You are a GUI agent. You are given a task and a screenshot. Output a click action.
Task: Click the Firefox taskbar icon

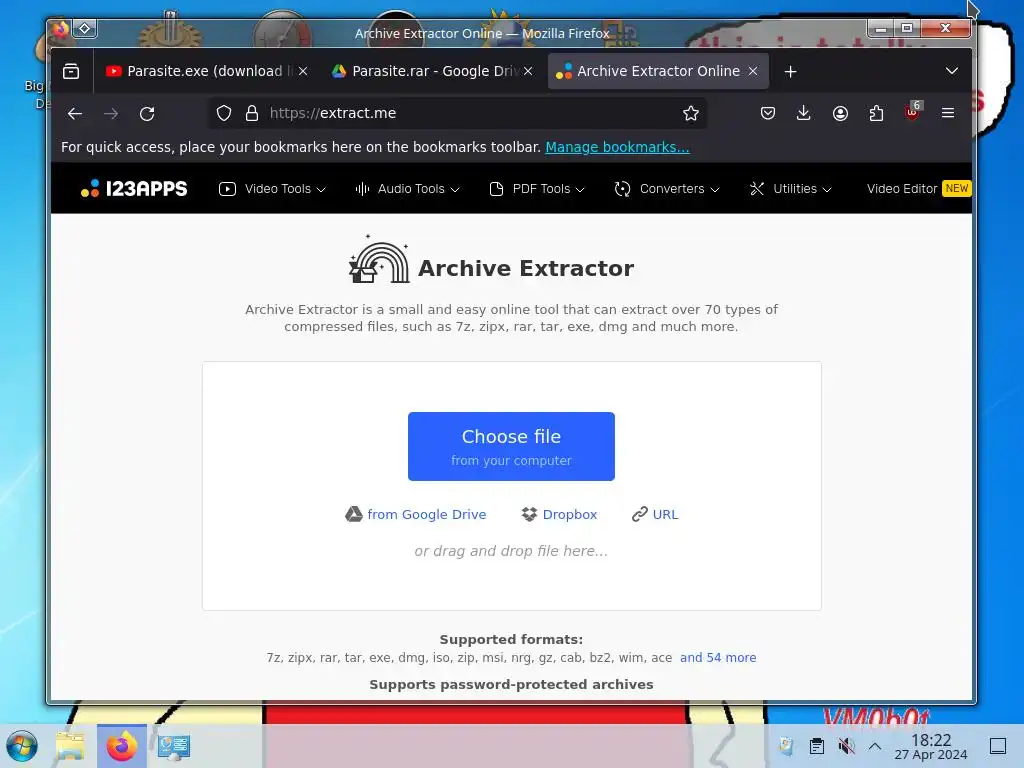[x=122, y=746]
